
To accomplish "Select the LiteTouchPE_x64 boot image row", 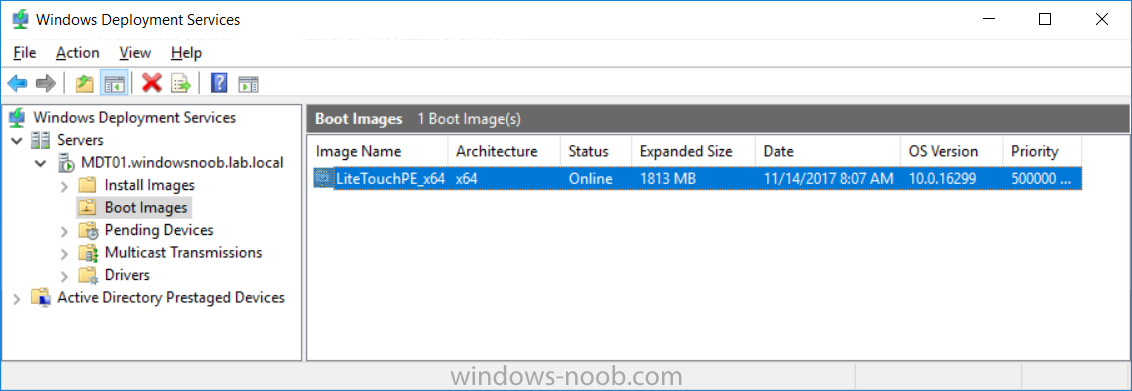I will coord(697,178).
